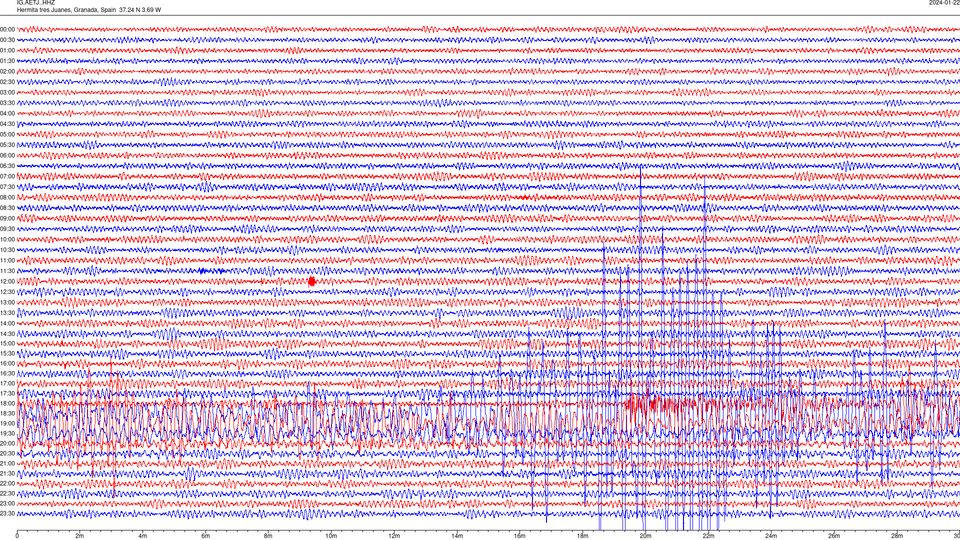Select the 14:00 time label
This screenshot has height=540, width=960.
7,323
